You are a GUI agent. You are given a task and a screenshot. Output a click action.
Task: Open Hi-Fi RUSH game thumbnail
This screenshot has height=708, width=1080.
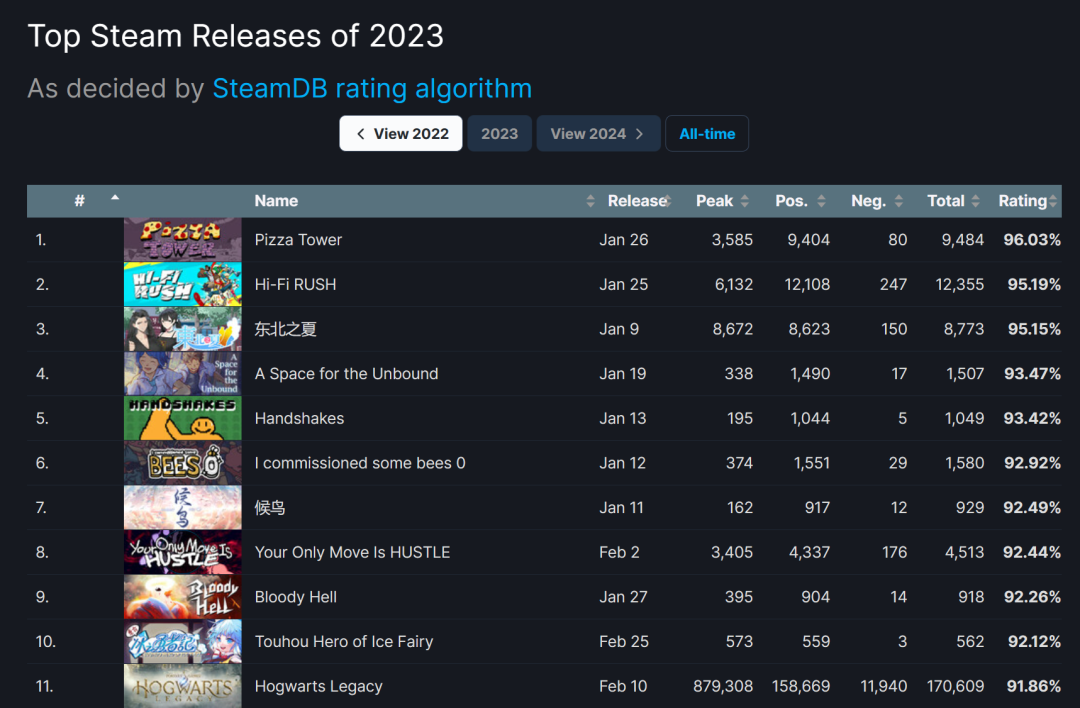click(x=183, y=284)
